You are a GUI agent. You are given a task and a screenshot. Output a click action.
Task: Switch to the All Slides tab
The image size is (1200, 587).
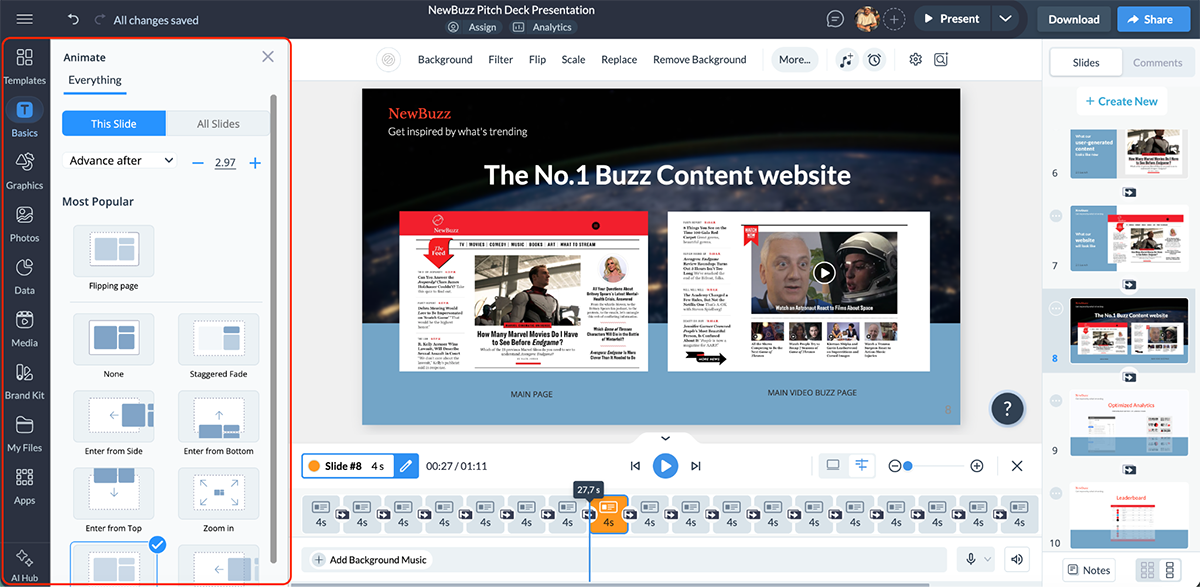pos(217,123)
